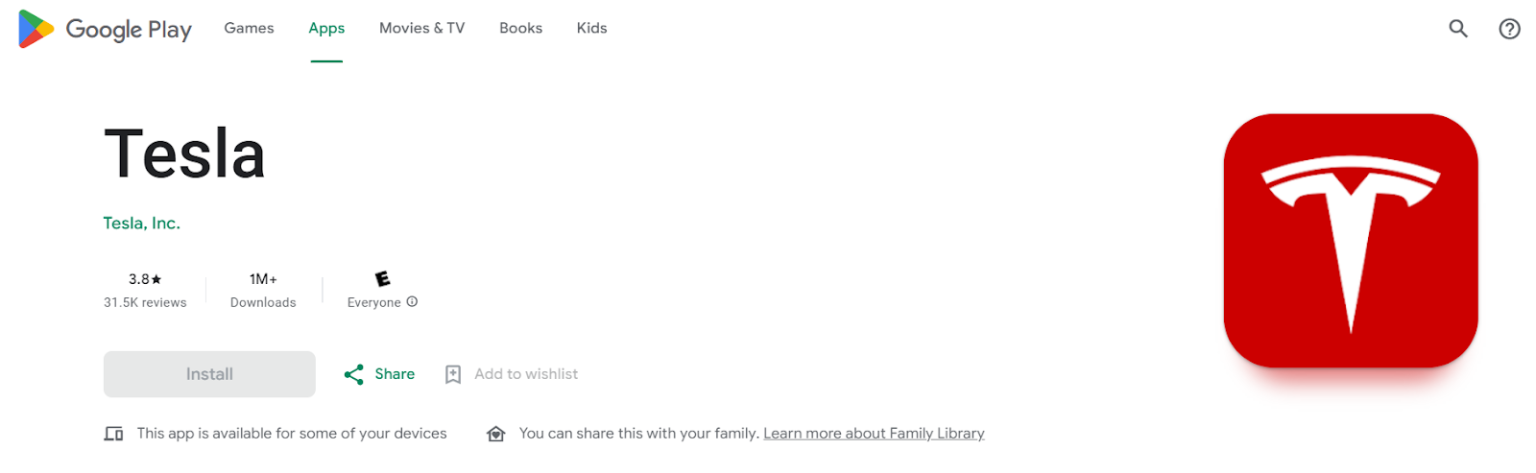This screenshot has height=473, width=1536.
Task: Open Learn more about Family Library link
Action: pos(873,434)
